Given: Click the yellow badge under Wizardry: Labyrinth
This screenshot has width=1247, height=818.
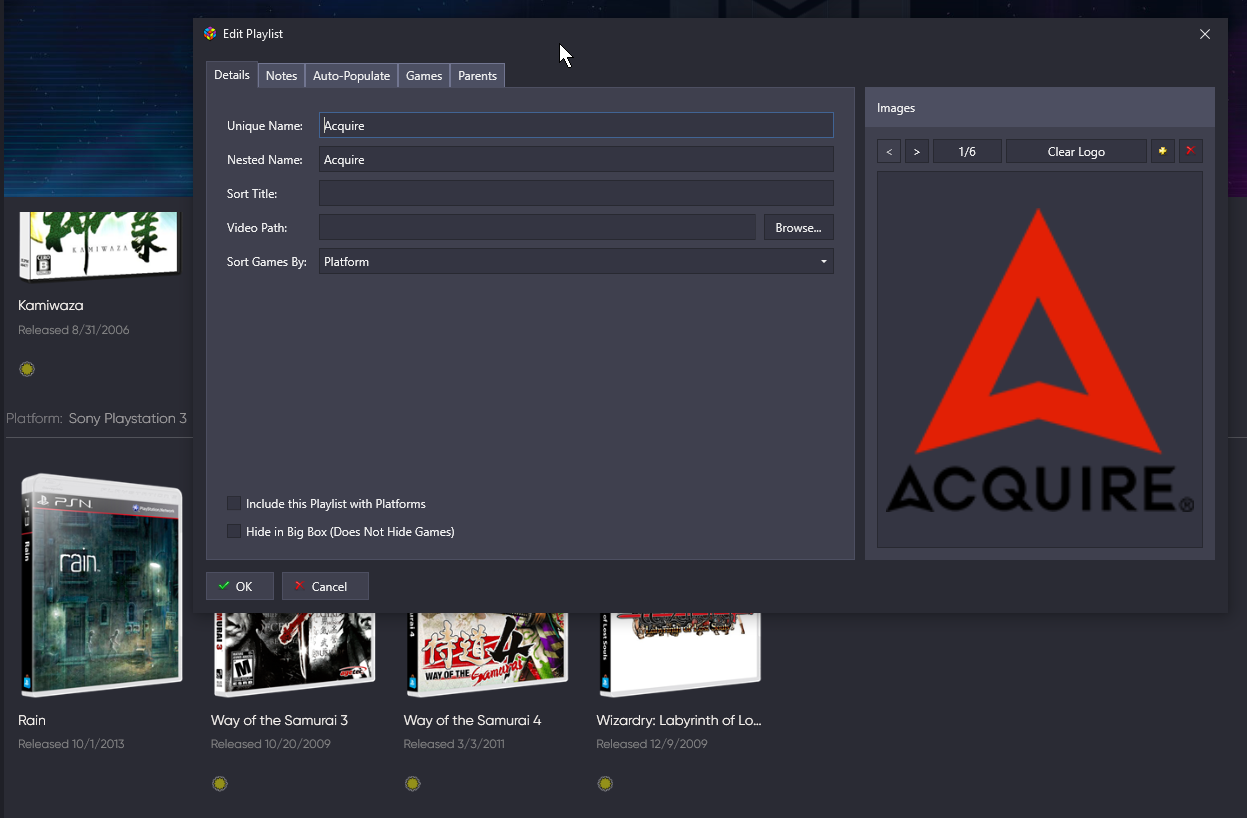Looking at the screenshot, I should pos(605,783).
